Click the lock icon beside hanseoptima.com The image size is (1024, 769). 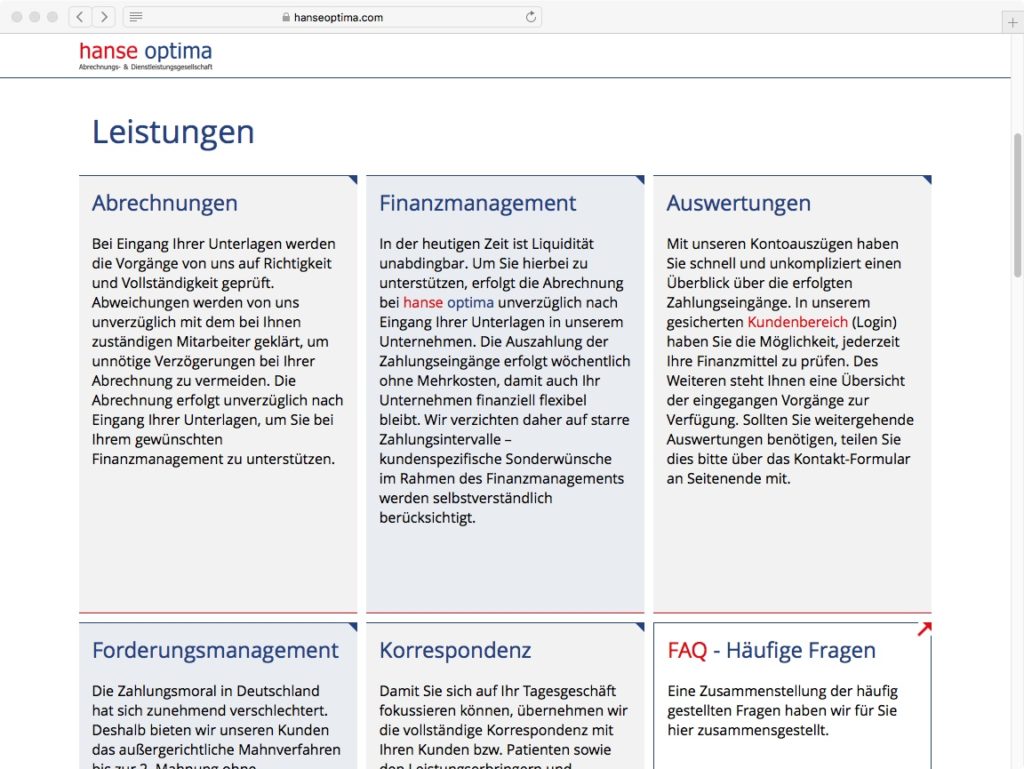(286, 17)
